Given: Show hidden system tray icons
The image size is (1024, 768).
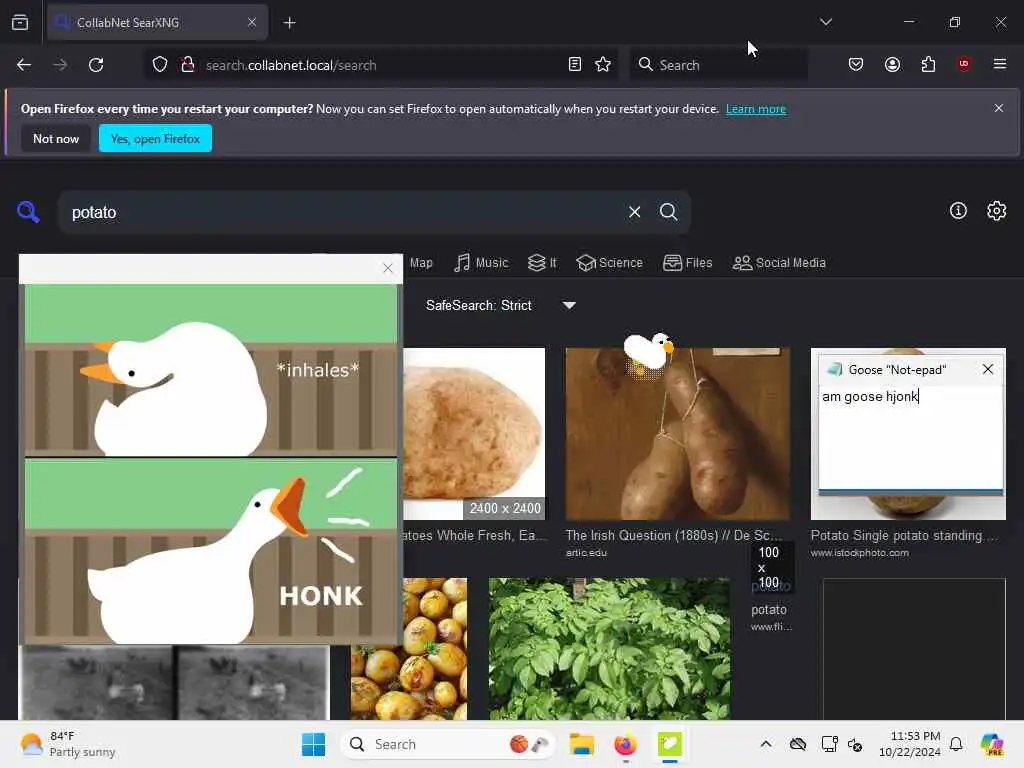Looking at the screenshot, I should coord(766,744).
